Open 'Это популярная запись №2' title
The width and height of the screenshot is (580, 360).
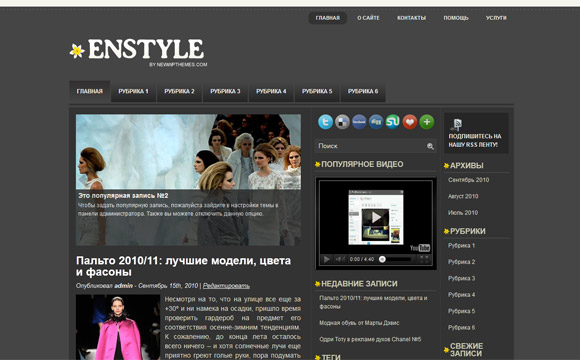(123, 196)
